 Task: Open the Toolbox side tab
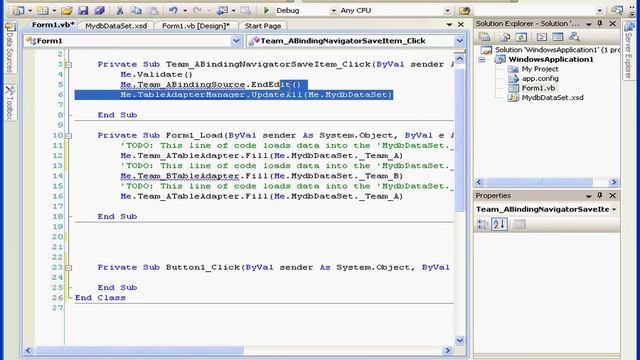pos(10,103)
